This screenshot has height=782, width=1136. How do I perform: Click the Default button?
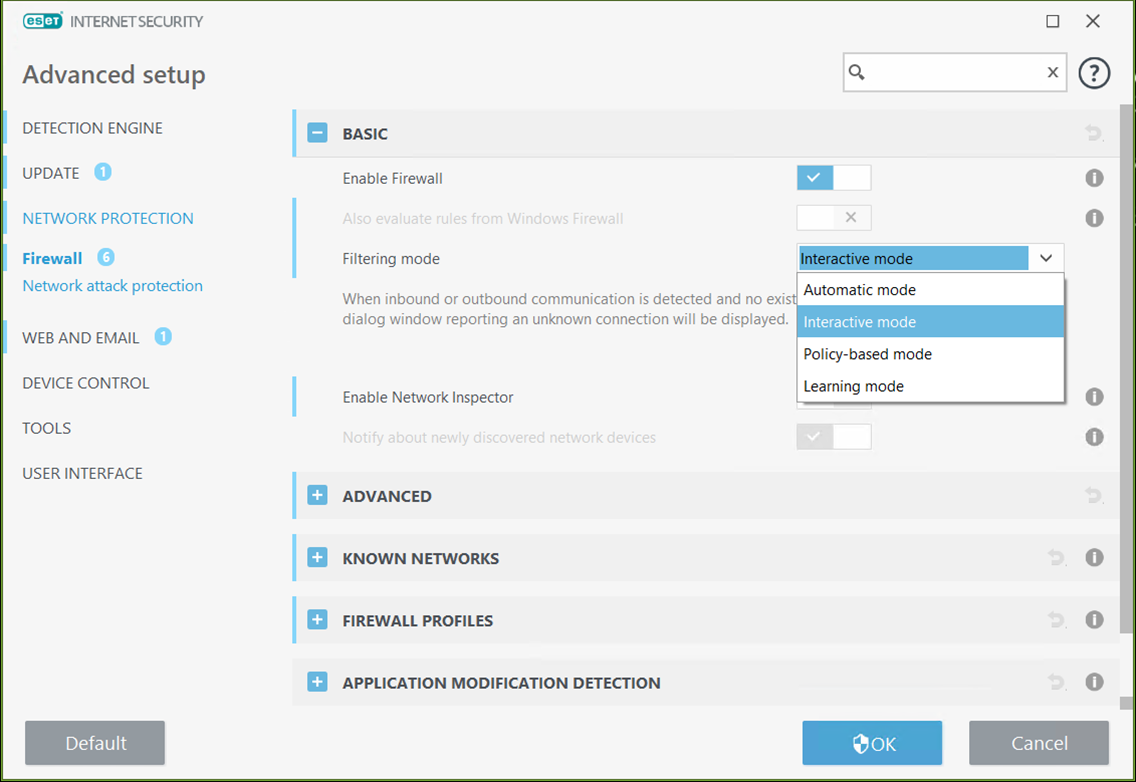[95, 743]
